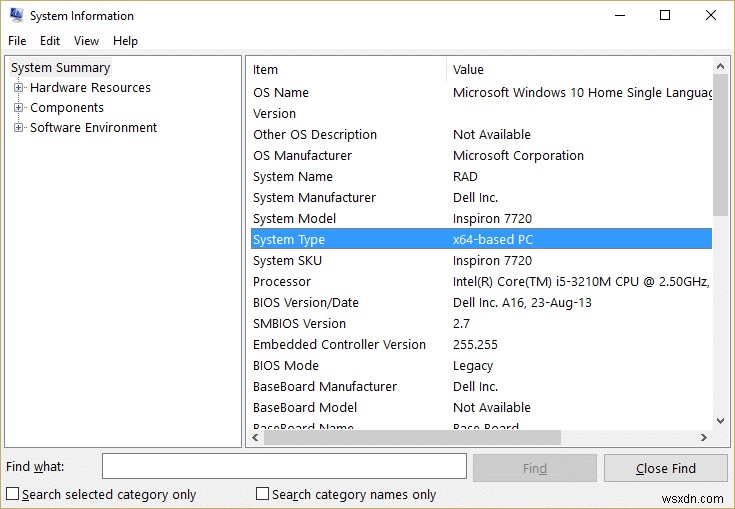Image resolution: width=735 pixels, height=509 pixels.
Task: Enable Search category names only checkbox
Action: pos(263,494)
